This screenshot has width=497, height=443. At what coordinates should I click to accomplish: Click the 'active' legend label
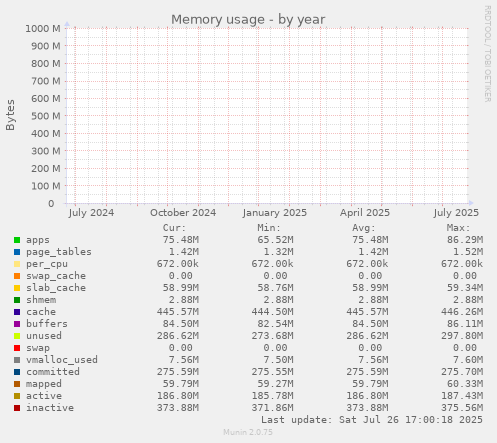point(44,396)
